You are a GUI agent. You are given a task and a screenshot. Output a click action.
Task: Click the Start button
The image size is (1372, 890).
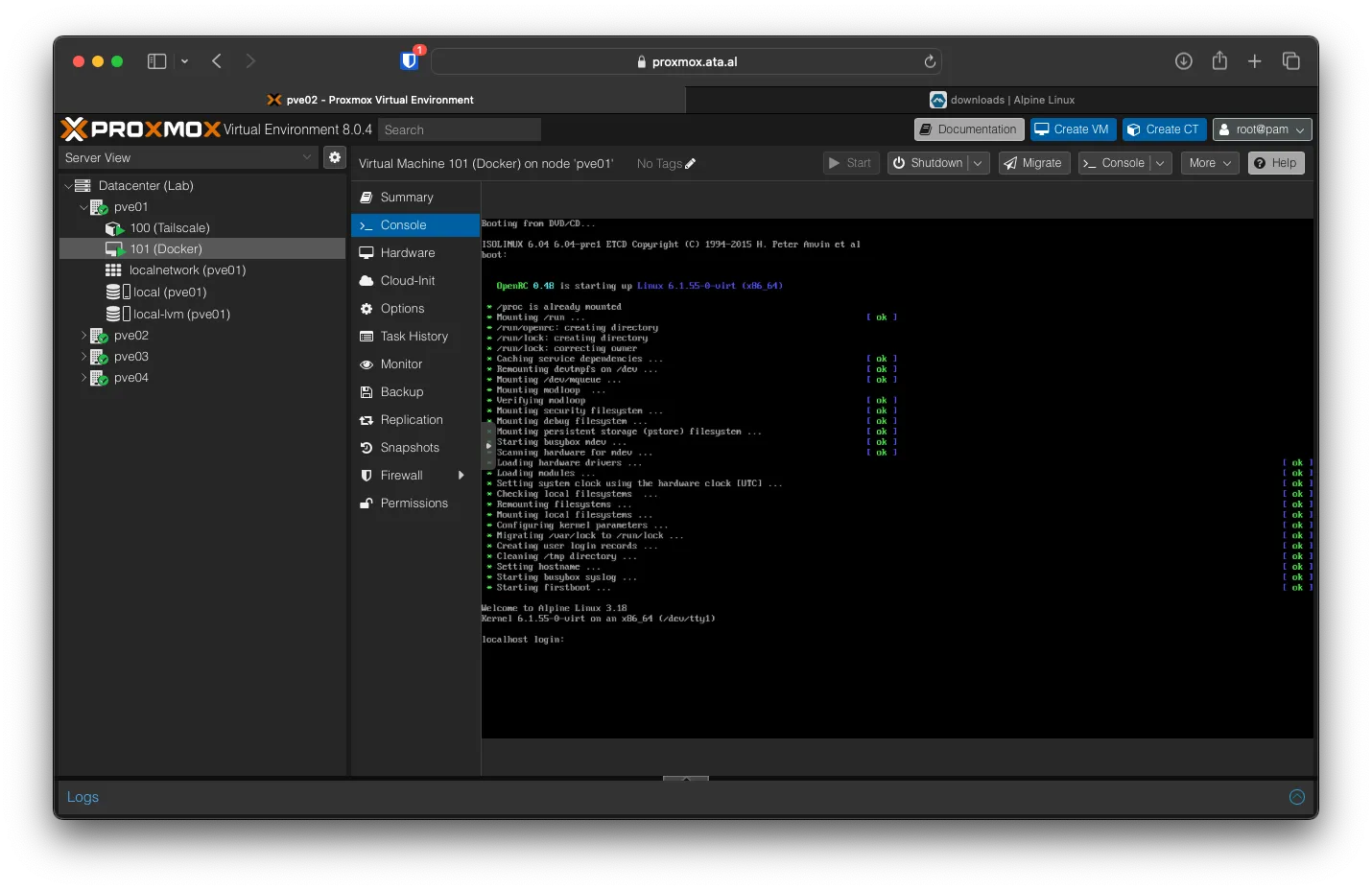coord(851,163)
